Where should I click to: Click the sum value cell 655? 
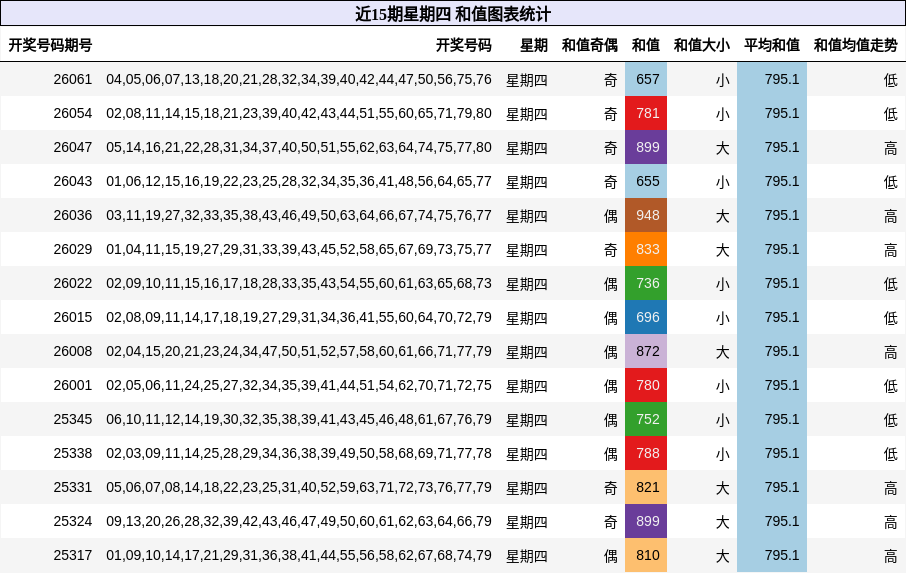[x=646, y=181]
